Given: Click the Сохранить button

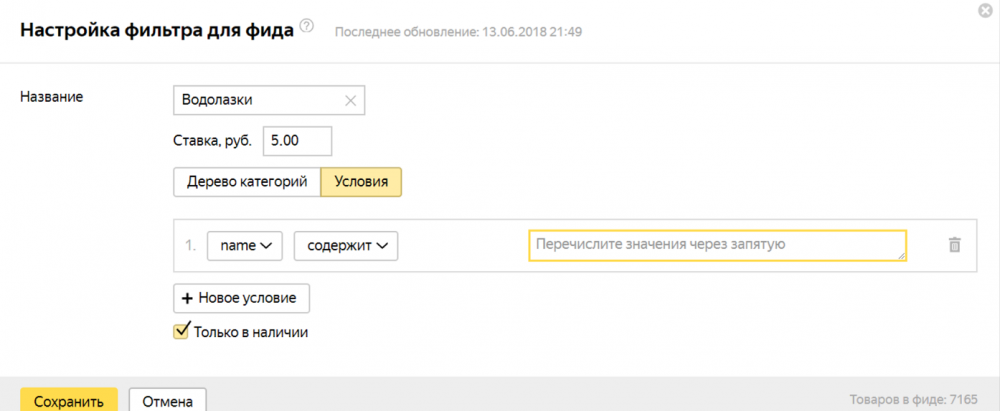Looking at the screenshot, I should point(69,401).
